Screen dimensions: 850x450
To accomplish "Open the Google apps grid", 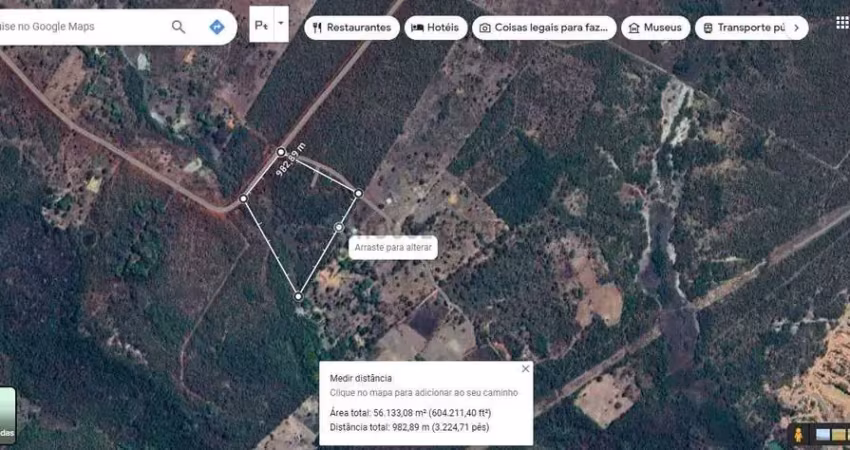I will click(841, 22).
